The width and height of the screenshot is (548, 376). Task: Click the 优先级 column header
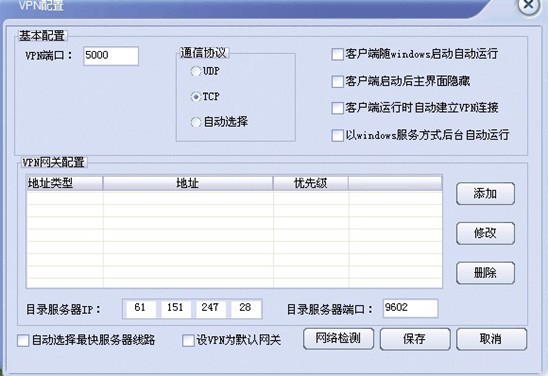pyautogui.click(x=311, y=183)
